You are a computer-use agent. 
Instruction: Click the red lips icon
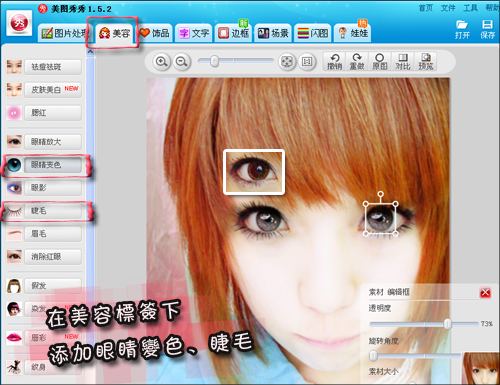[14, 338]
